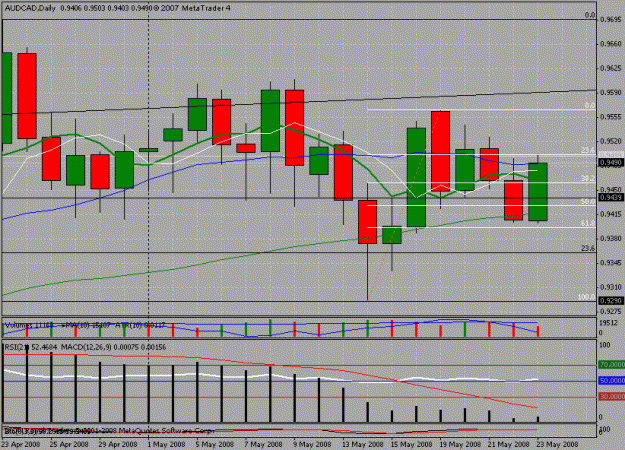625x450 pixels.
Task: Select the last green candle on 23 May 2008
Action: pyautogui.click(x=538, y=191)
